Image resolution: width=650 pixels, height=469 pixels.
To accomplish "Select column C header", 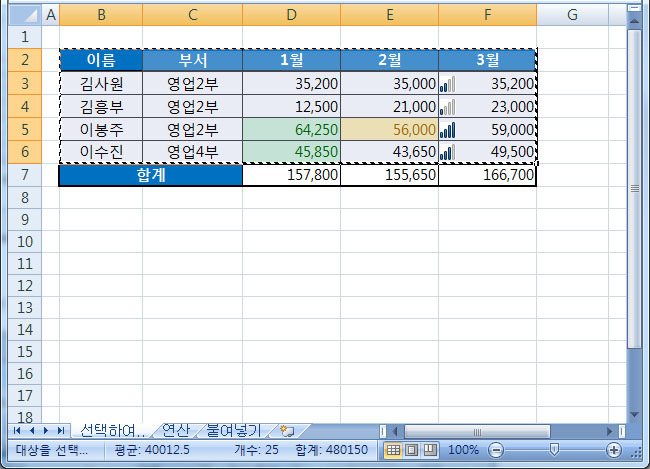I will (x=193, y=15).
